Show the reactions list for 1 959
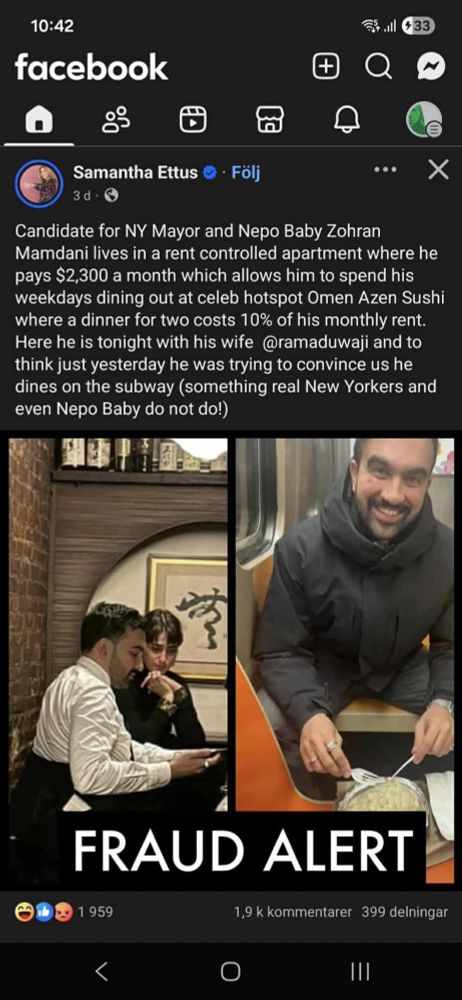The image size is (462, 1000). tap(64, 912)
